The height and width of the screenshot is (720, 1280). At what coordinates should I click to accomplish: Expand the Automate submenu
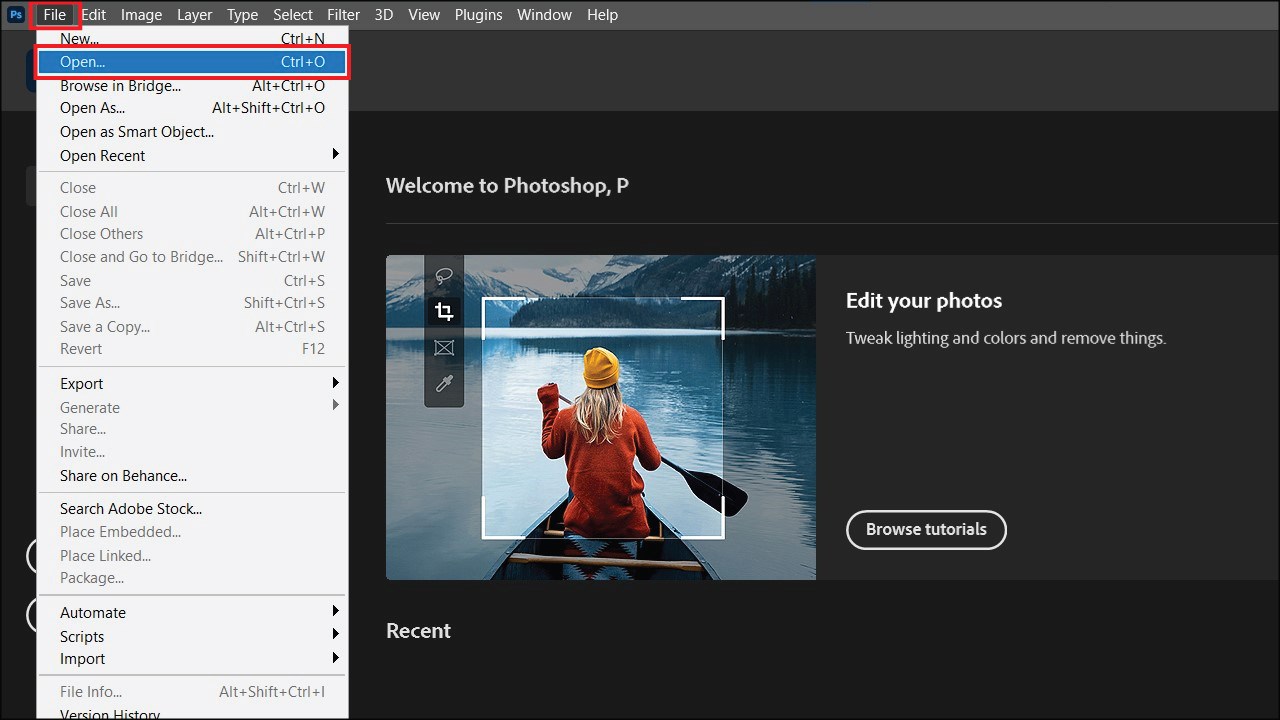(x=93, y=612)
